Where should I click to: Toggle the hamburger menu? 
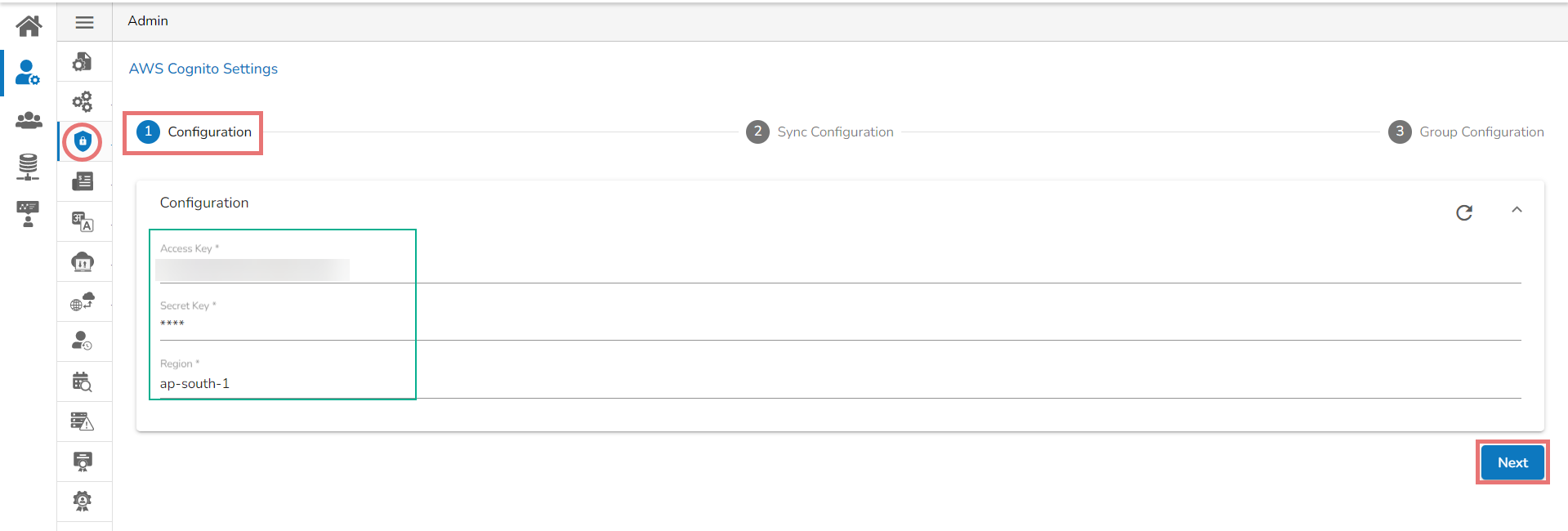click(84, 22)
